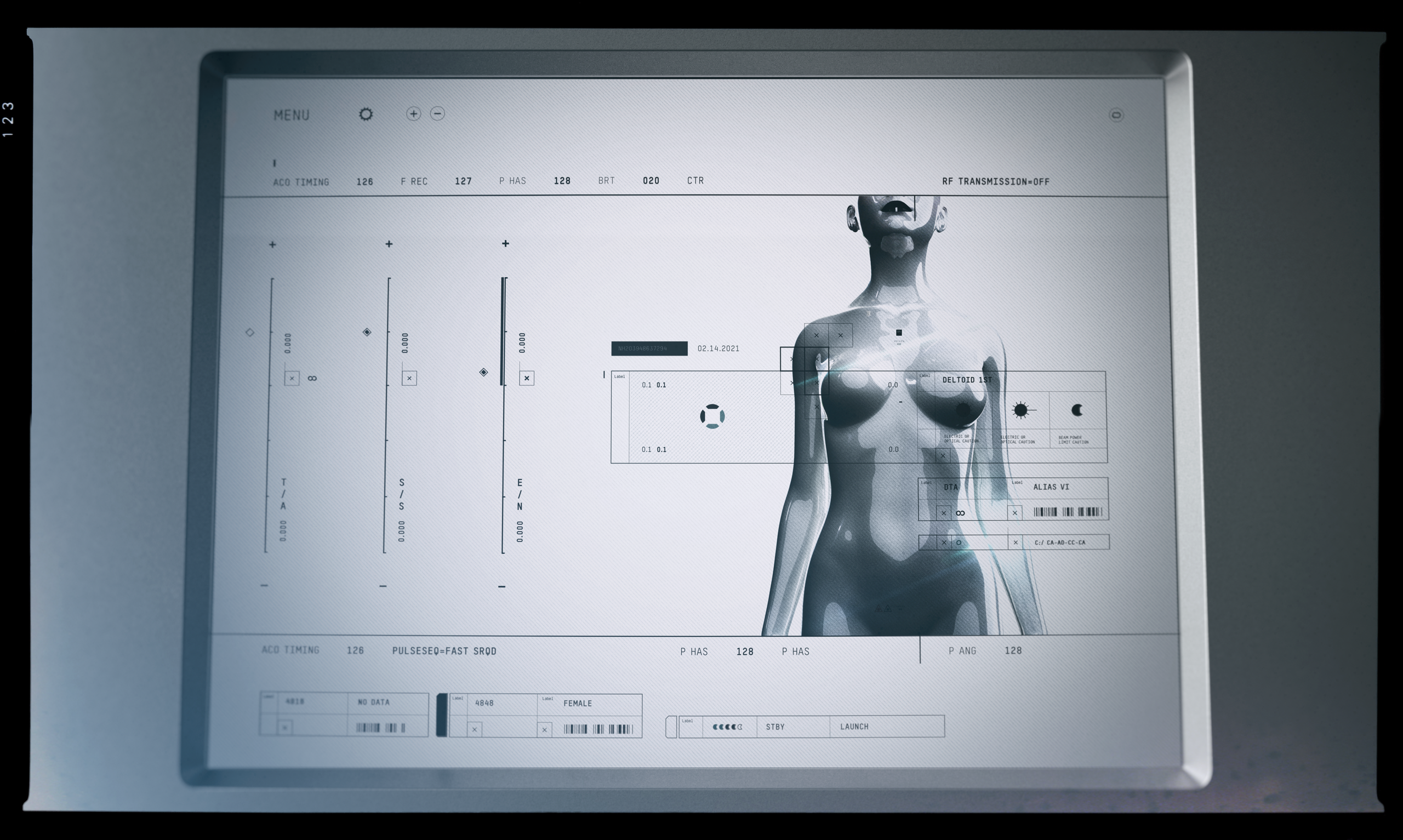Click the circular target reticle in the center panel
Viewport: 1403px width, 840px height.
pos(712,416)
